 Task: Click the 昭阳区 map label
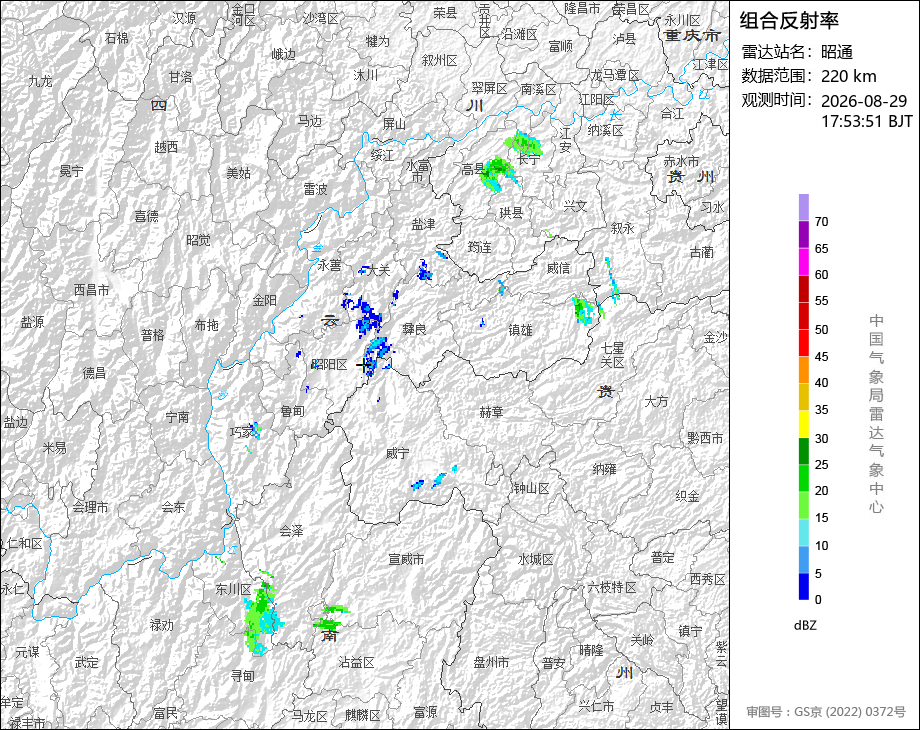coord(330,365)
